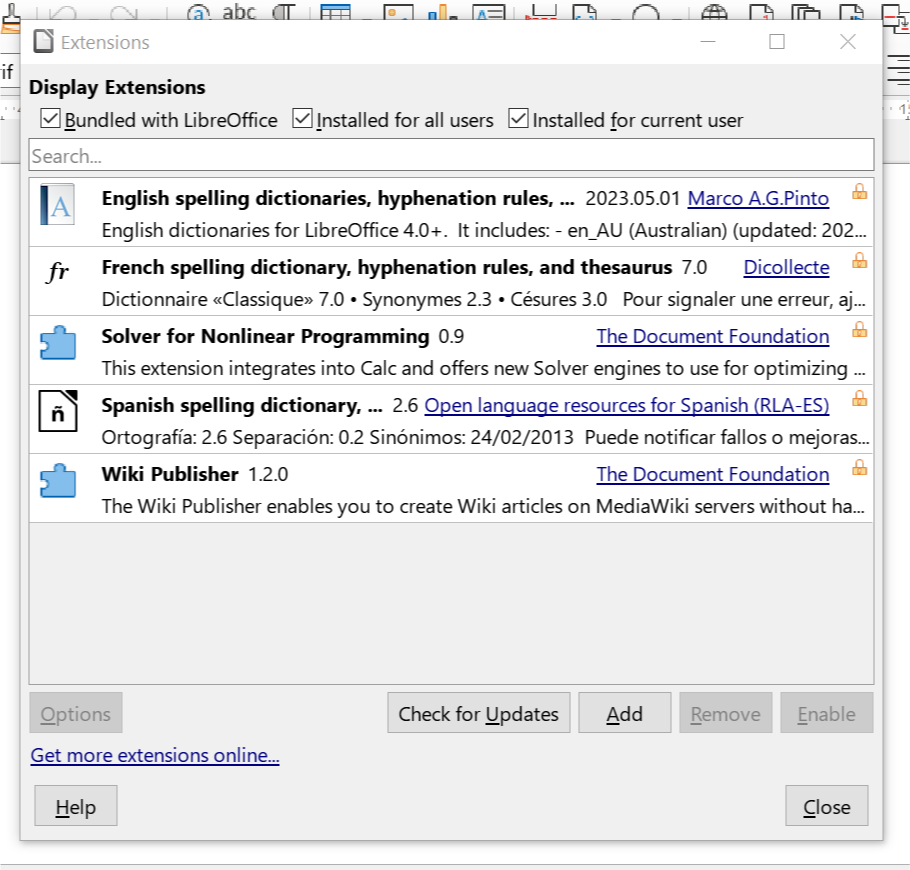The height and width of the screenshot is (870, 910).
Task: Select the English spelling dictionaries book icon
Action: (57, 204)
